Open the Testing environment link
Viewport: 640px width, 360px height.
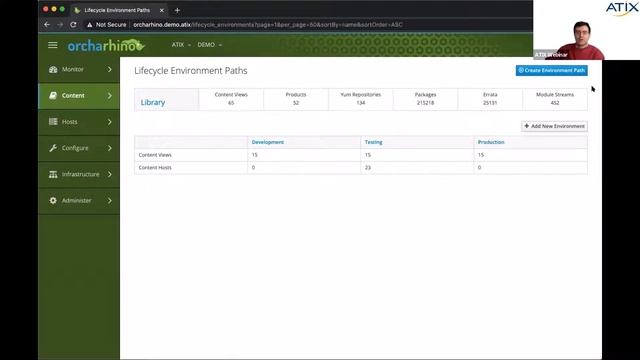point(373,142)
